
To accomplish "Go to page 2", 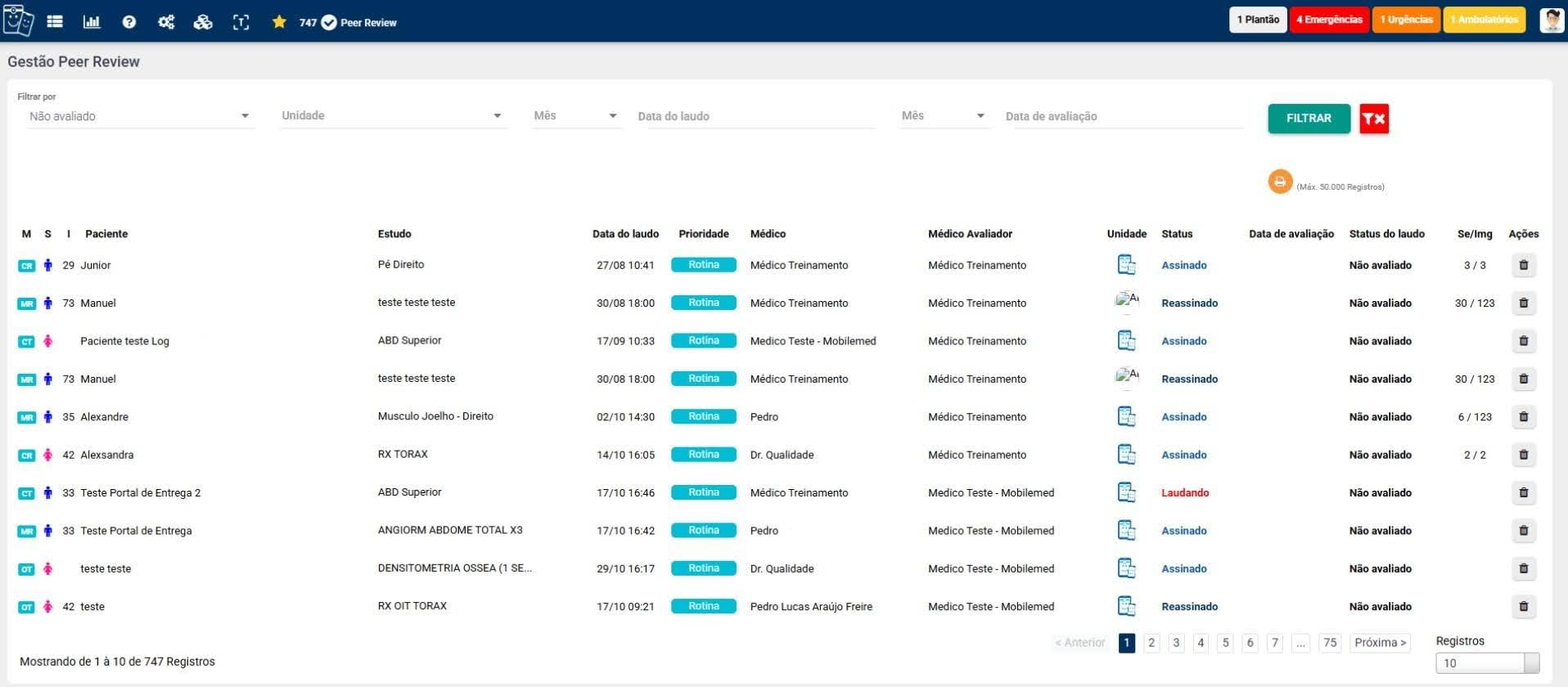I will (1151, 643).
